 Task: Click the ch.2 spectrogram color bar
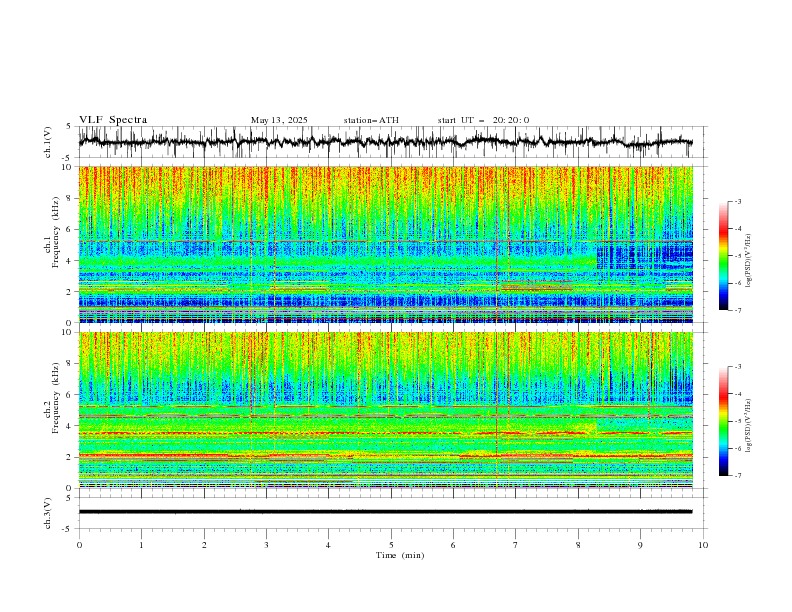point(723,421)
